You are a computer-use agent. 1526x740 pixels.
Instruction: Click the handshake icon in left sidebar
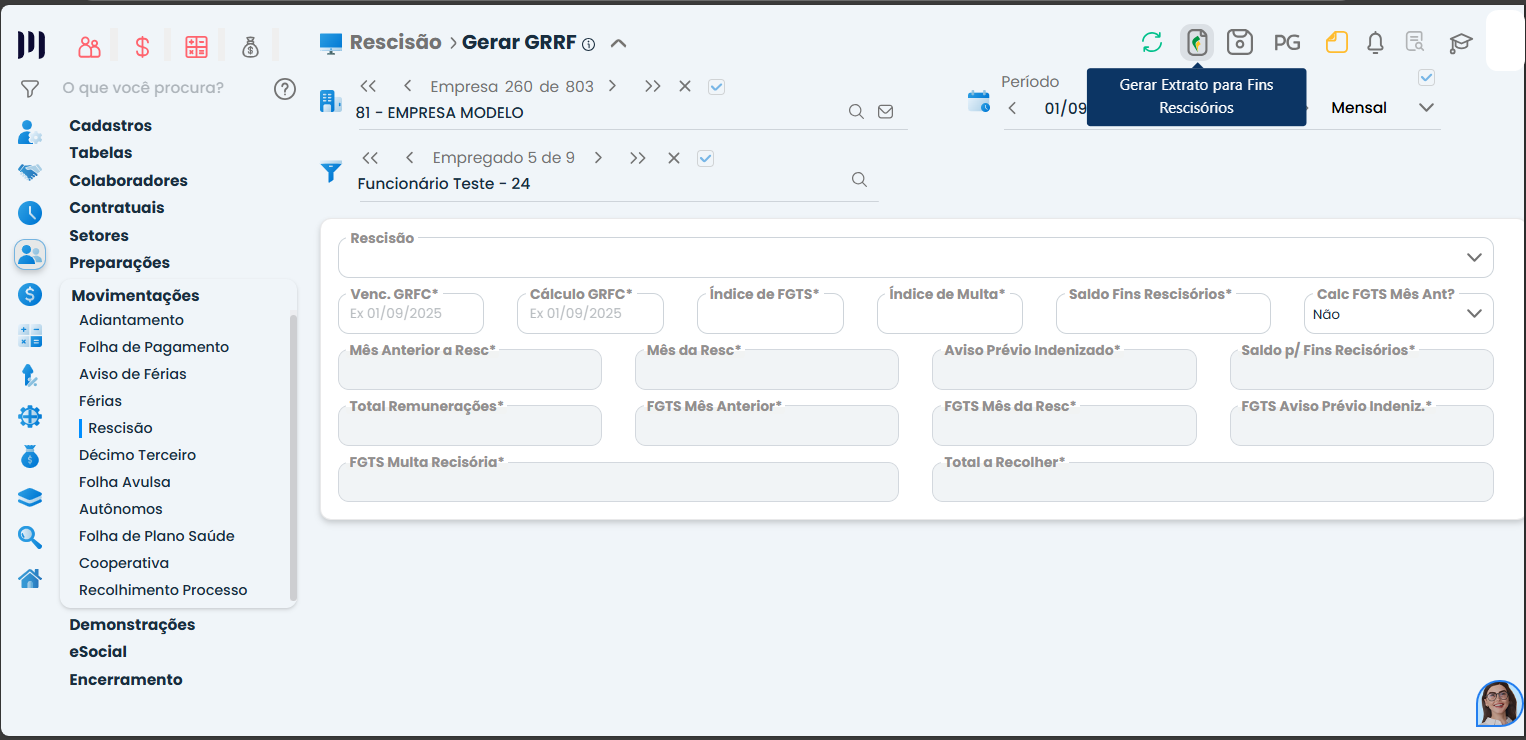coord(30,172)
